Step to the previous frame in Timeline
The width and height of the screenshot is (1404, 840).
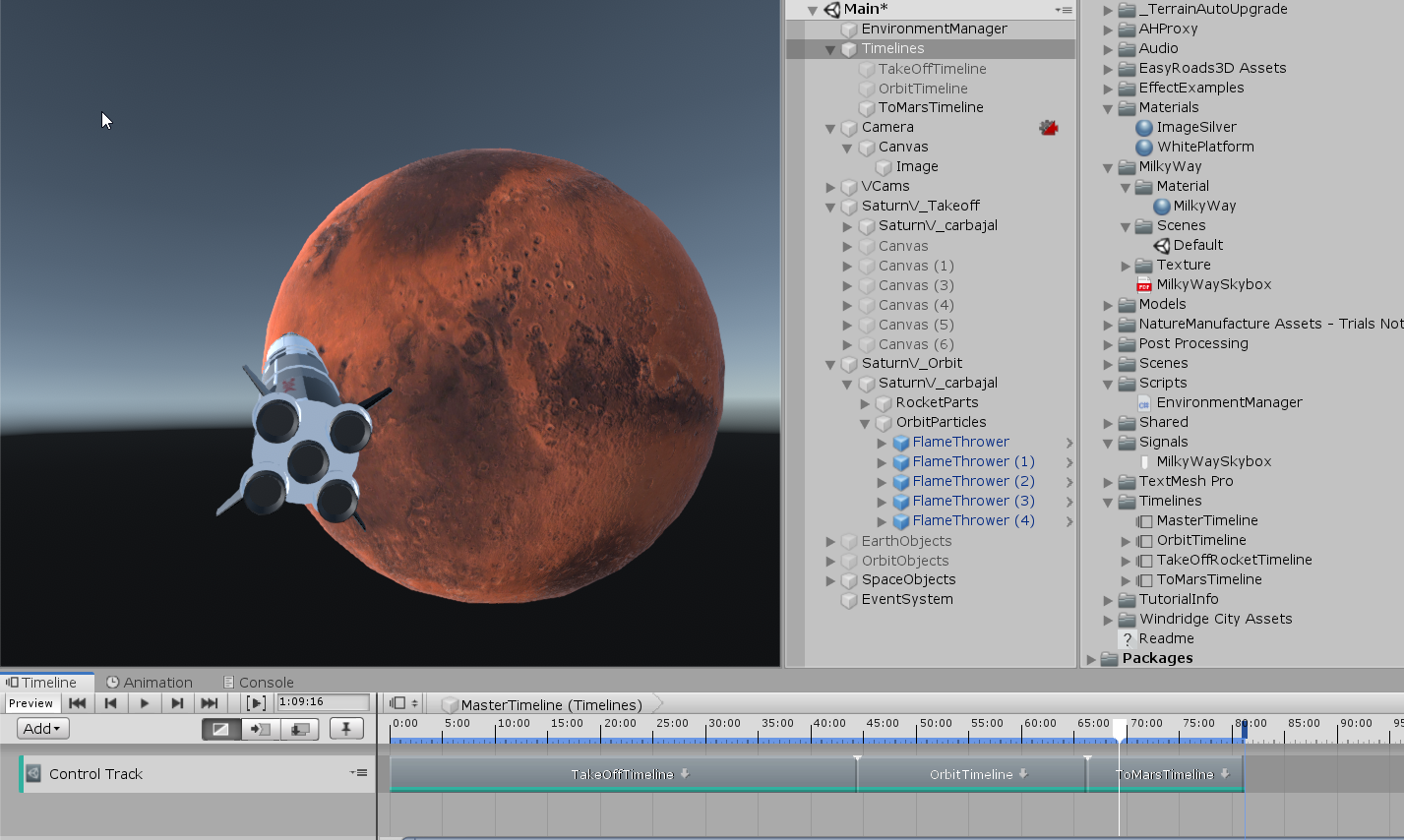tap(111, 702)
